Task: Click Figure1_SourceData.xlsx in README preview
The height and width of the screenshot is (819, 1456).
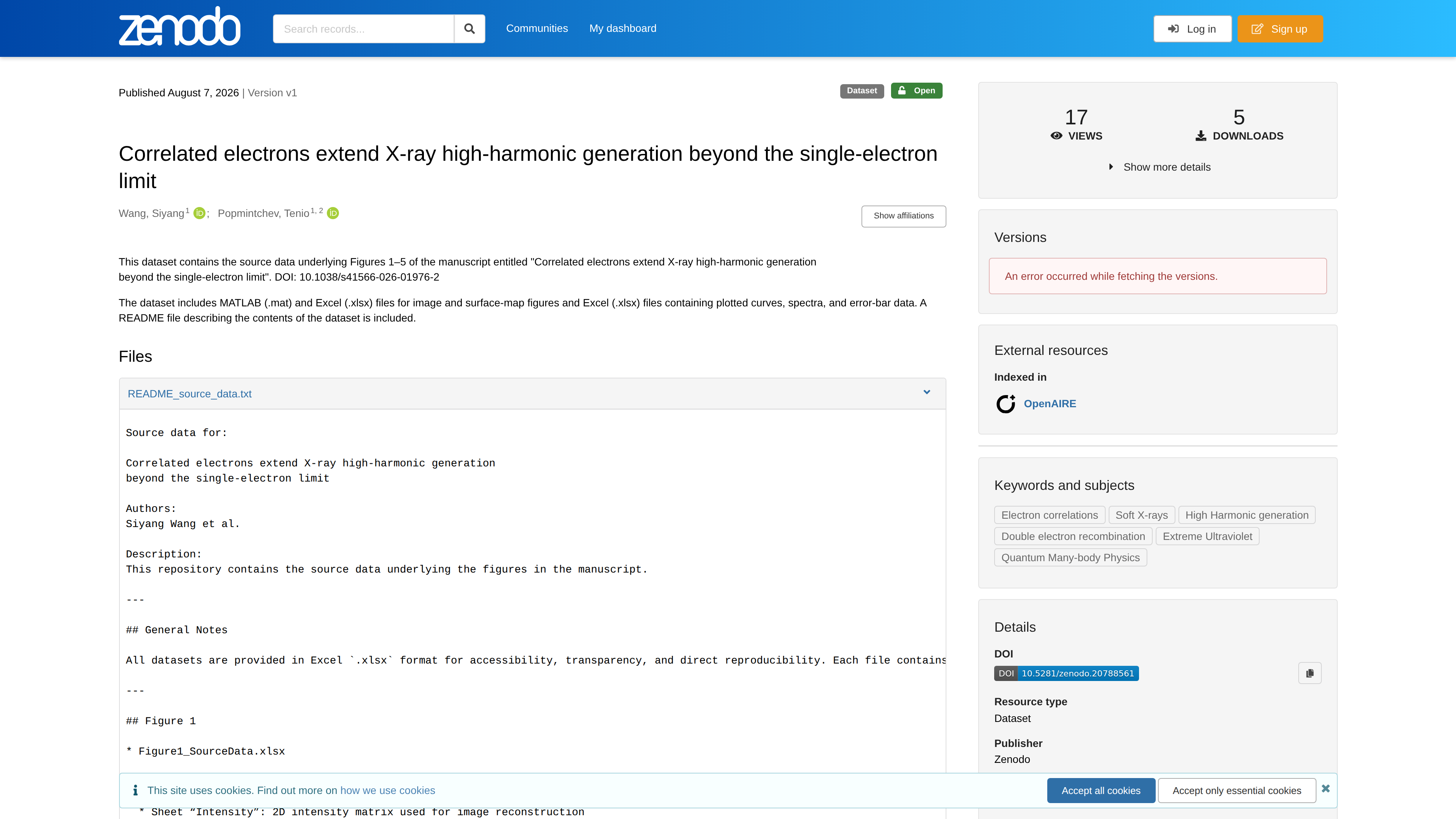Action: click(x=212, y=751)
